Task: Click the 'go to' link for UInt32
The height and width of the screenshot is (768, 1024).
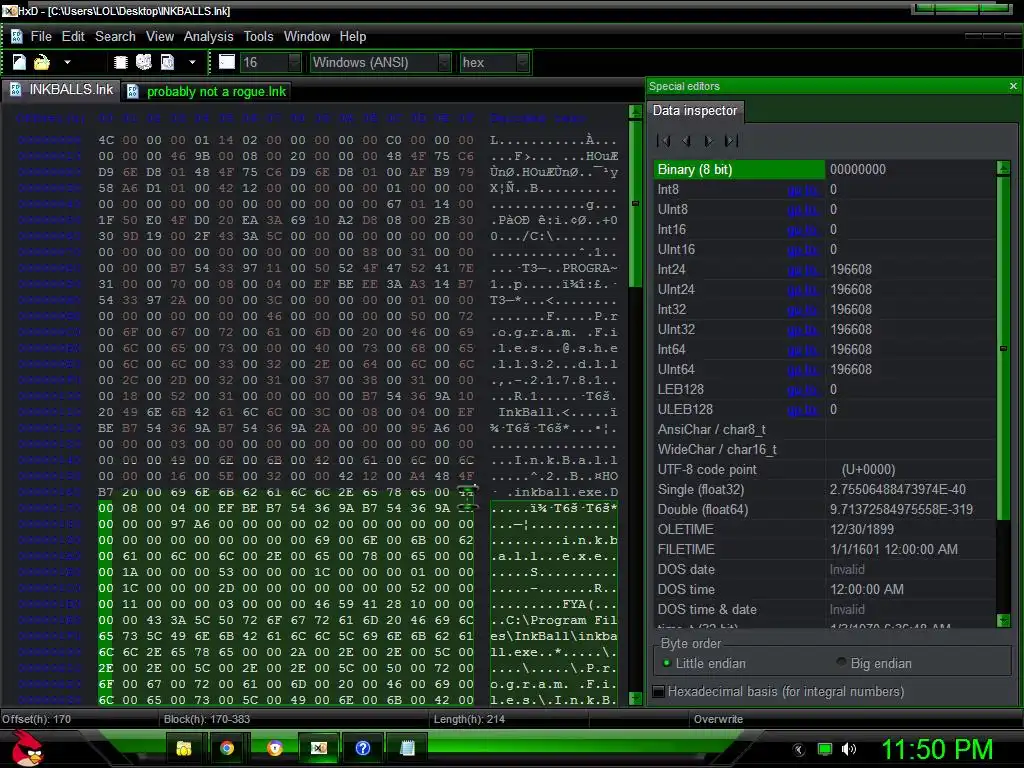Action: 803,330
